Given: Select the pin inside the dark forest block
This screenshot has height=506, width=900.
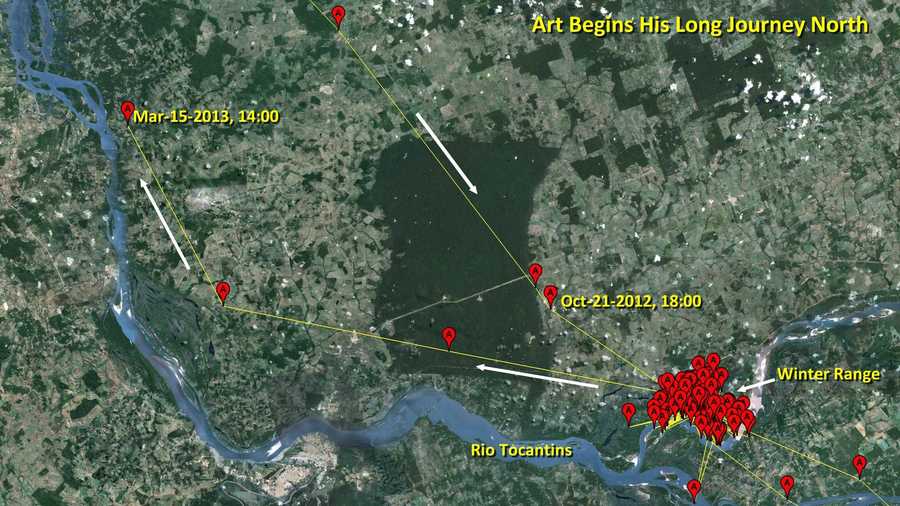Looking at the screenshot, I should [449, 338].
